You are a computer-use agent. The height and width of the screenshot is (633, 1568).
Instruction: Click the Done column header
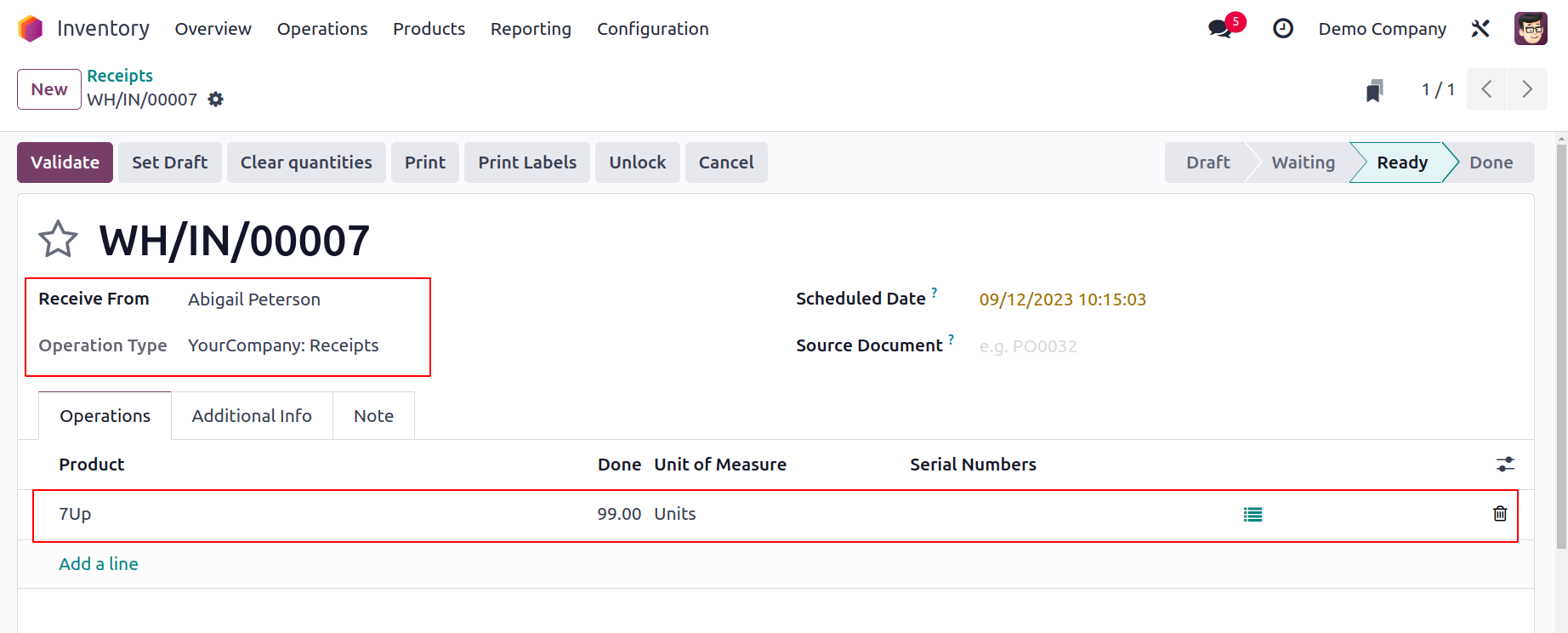(619, 465)
